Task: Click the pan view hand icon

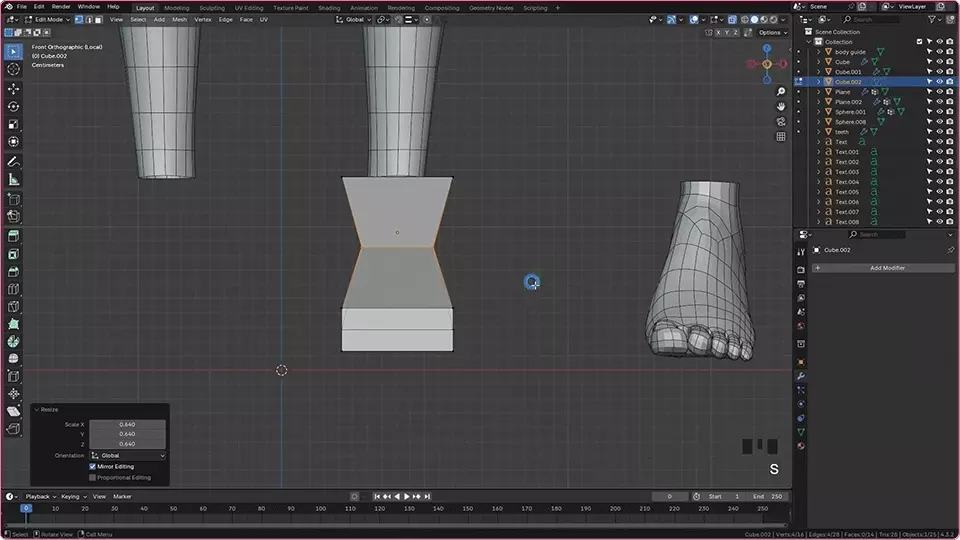Action: (781, 107)
